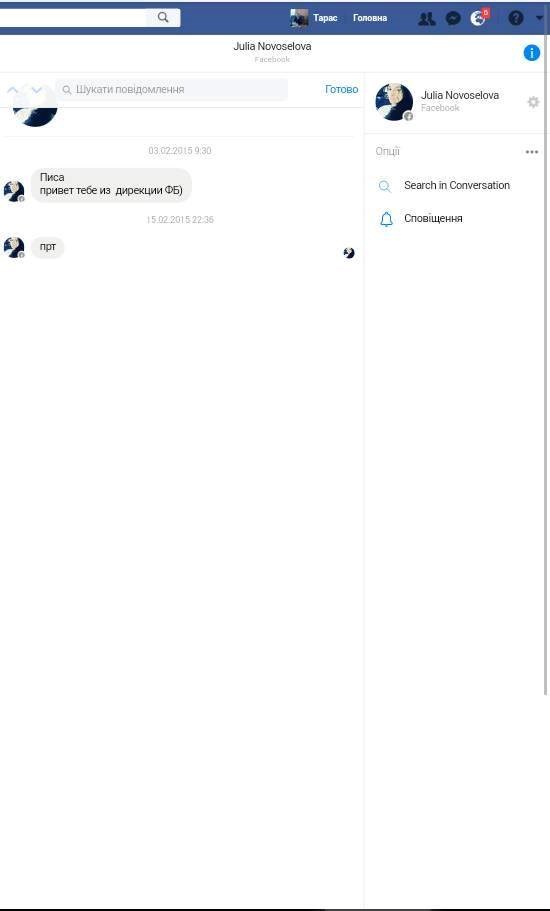Viewport: 550px width, 911px height.
Task: Click the bell icon next to Сповіщення
Action: [386, 219]
